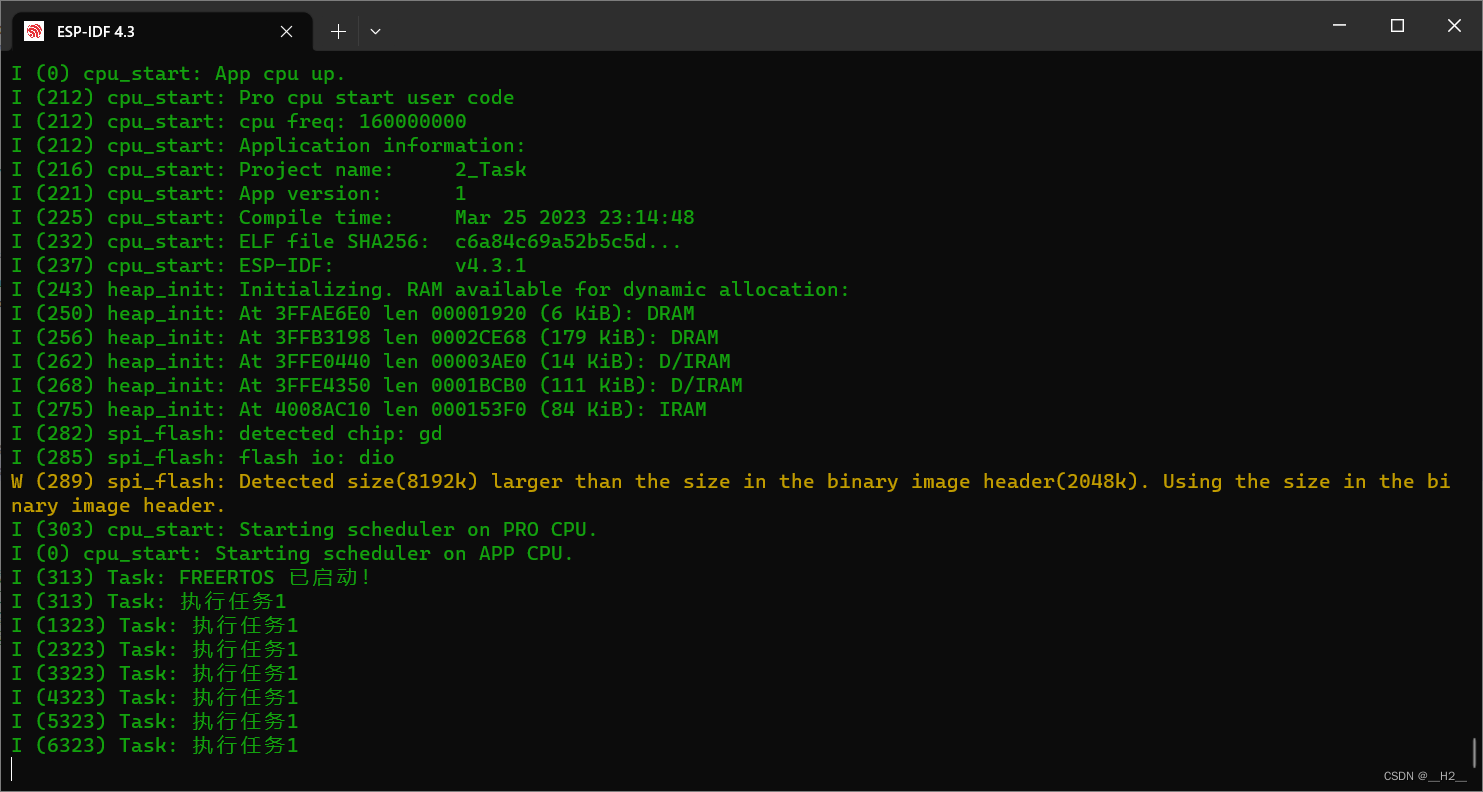This screenshot has width=1483, height=792.
Task: Click the (6323) Task log line
Action: tap(154, 746)
